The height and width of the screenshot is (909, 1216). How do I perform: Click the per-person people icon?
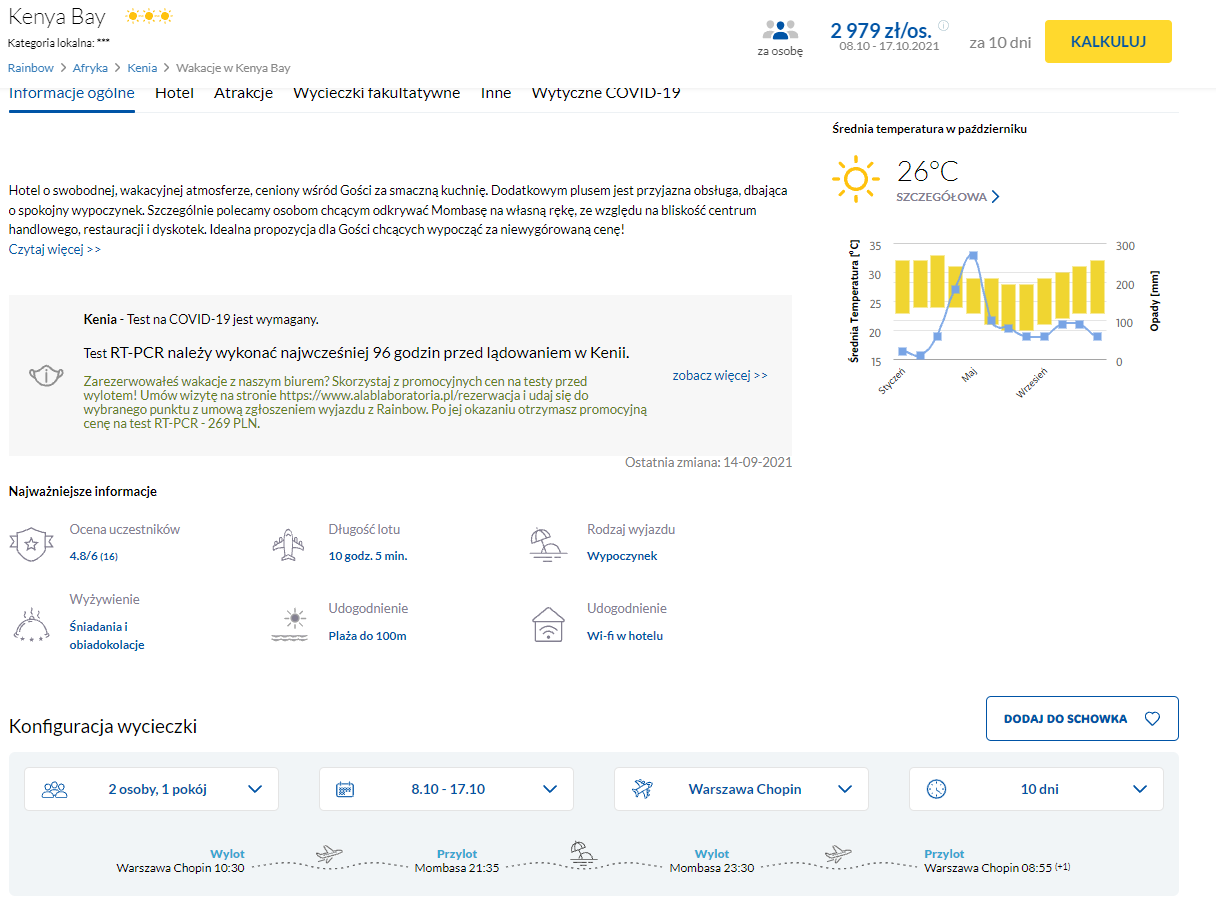pos(780,31)
